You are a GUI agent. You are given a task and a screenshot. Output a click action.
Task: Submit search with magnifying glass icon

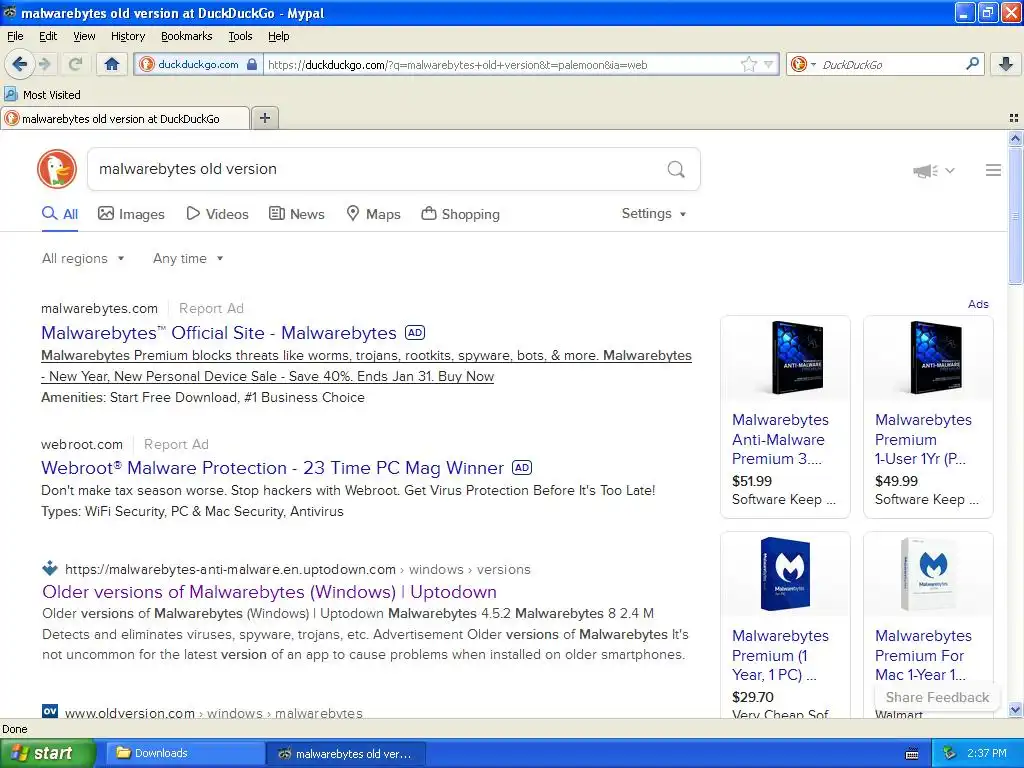click(x=676, y=169)
